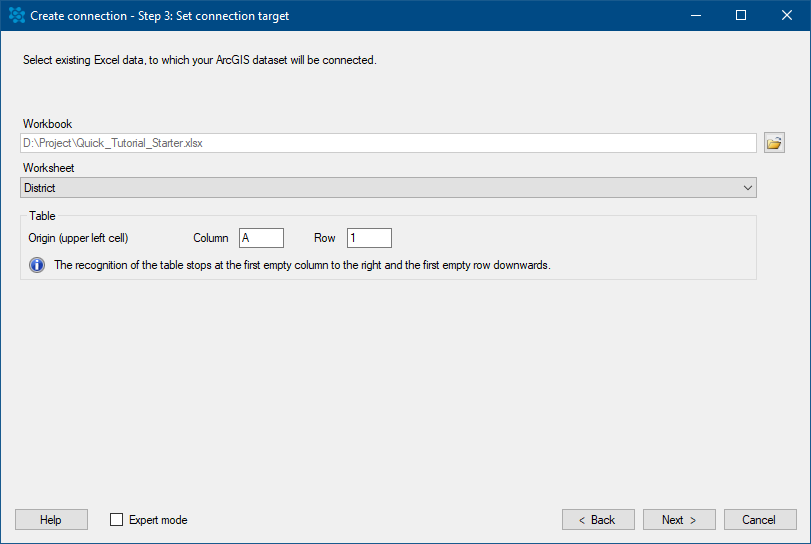Screen dimensions: 811x544
Task: Go to previous step with Back
Action: (598, 520)
